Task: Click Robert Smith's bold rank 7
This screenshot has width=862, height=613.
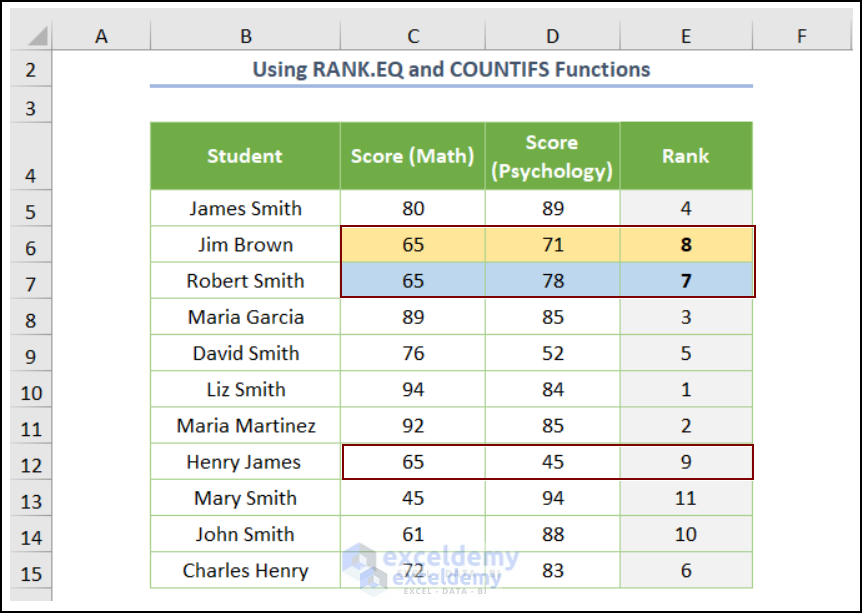Action: click(686, 281)
